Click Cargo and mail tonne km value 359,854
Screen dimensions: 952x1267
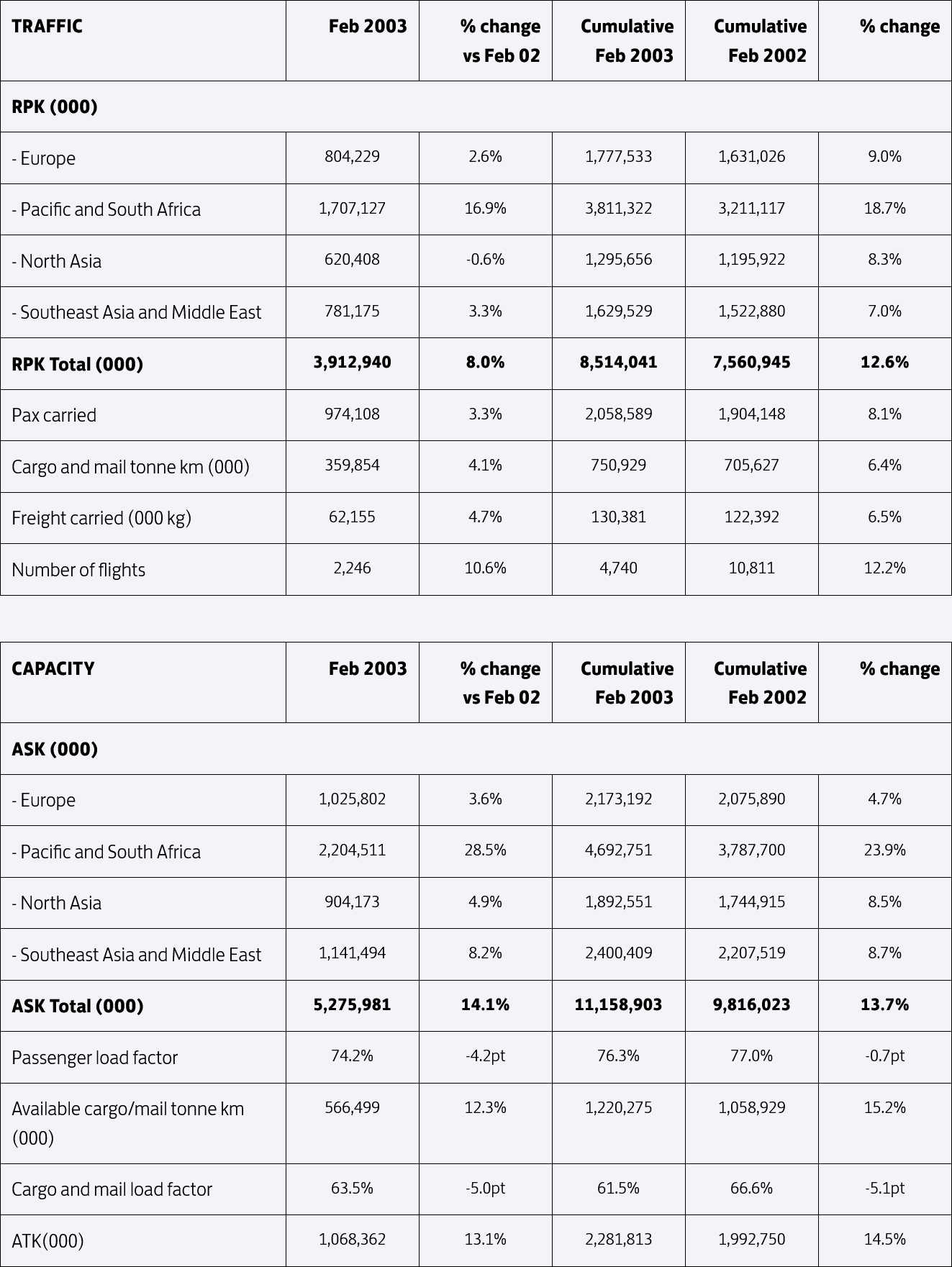pos(353,466)
